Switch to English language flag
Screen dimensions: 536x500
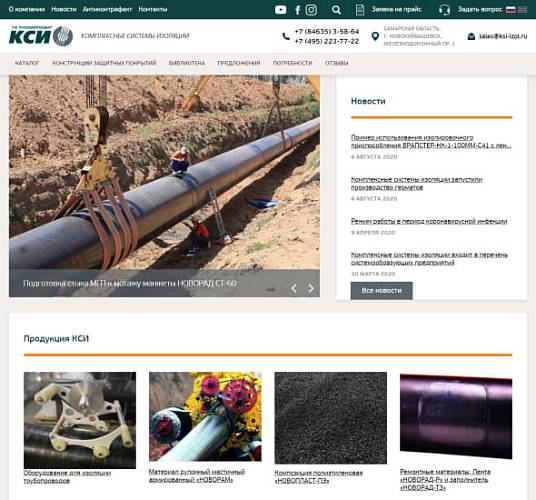click(x=522, y=10)
